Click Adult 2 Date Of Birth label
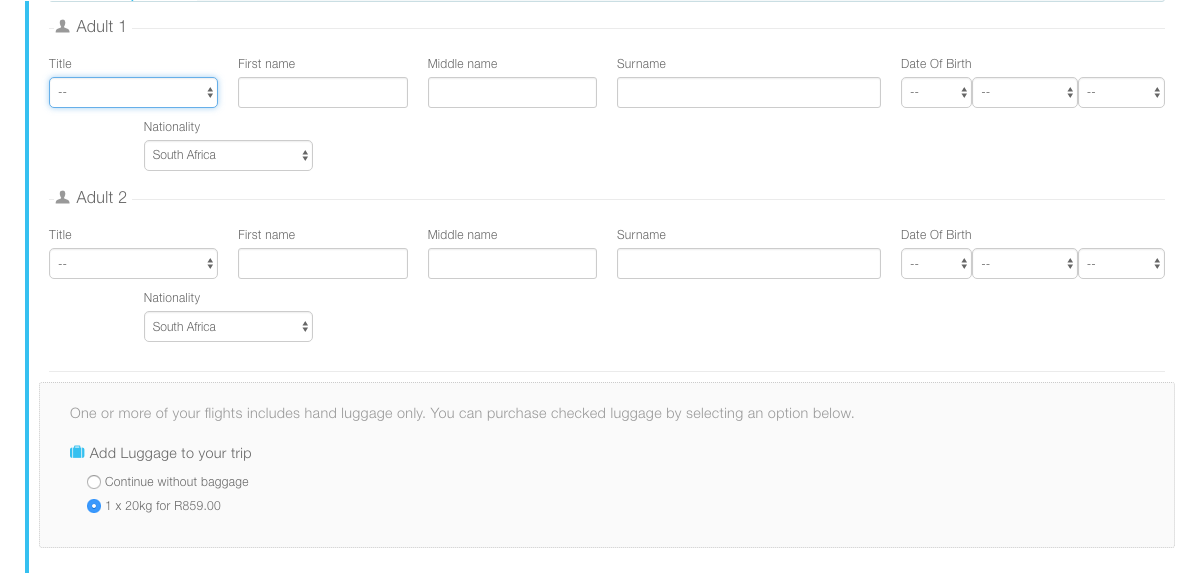1204x573 pixels. coord(936,235)
